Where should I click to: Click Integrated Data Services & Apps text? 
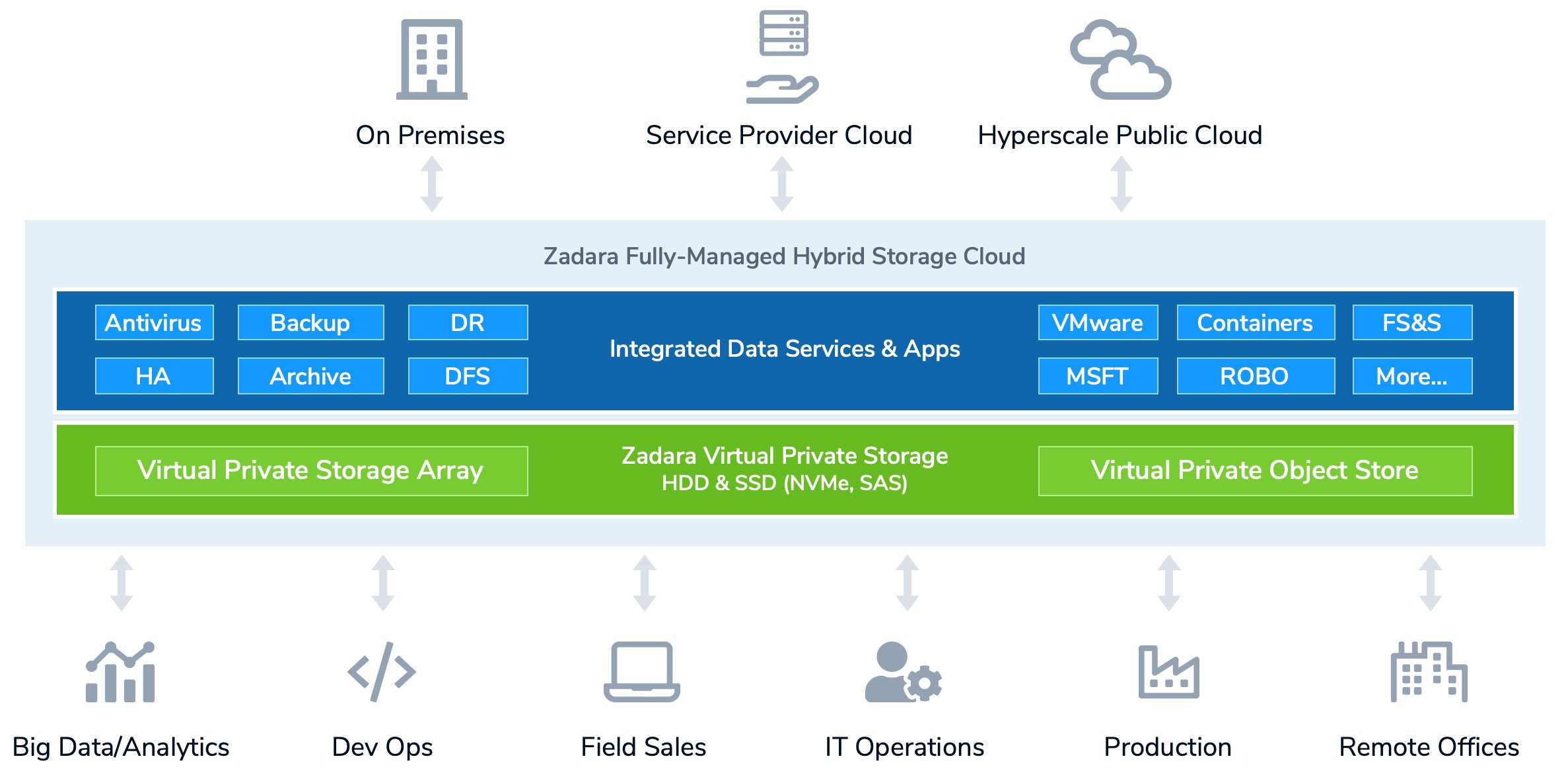[x=785, y=349]
